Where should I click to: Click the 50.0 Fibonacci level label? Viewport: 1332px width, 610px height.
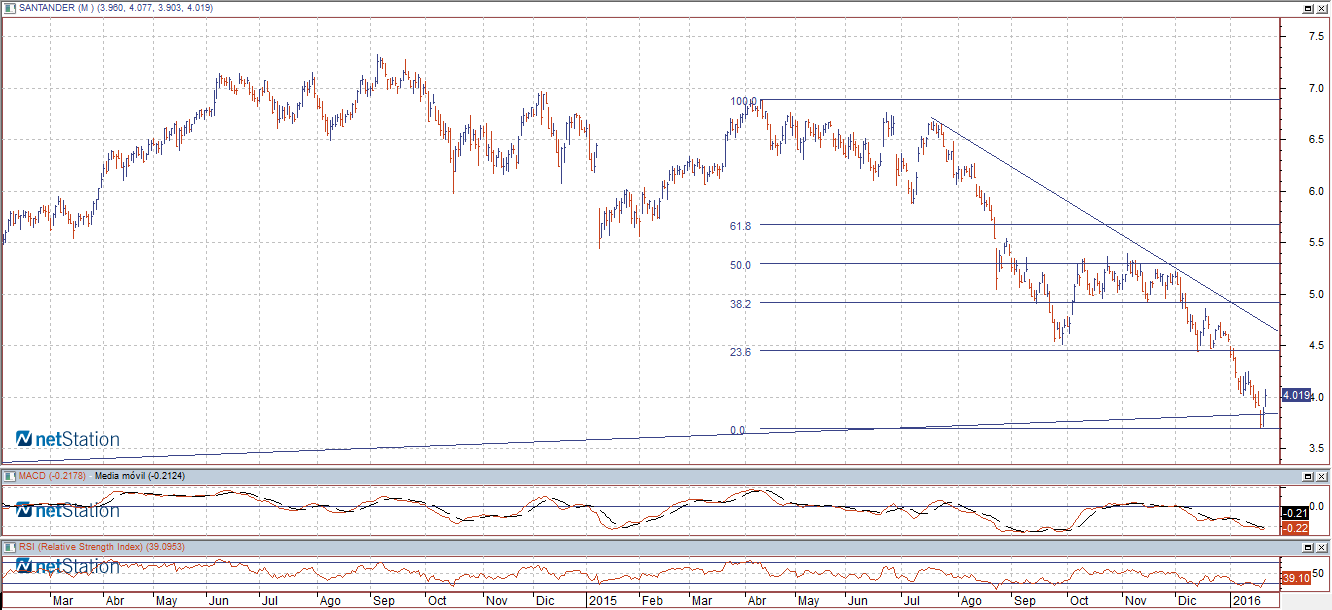point(740,265)
